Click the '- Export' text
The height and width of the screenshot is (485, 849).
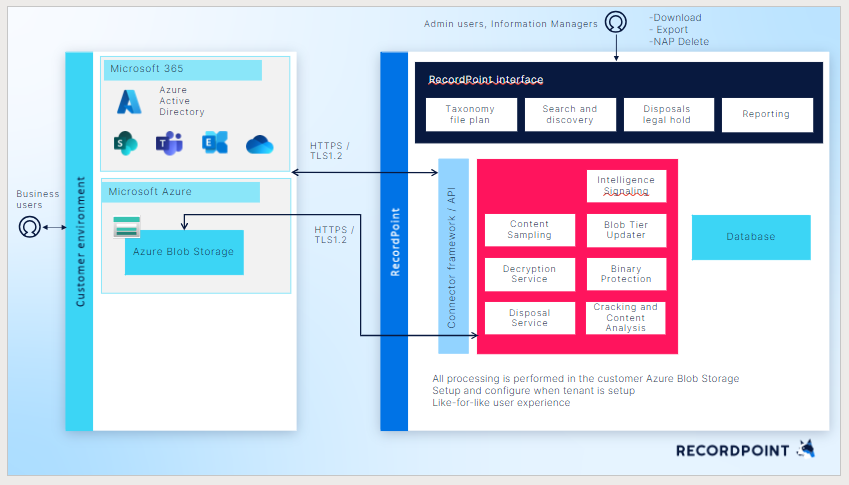pos(669,30)
